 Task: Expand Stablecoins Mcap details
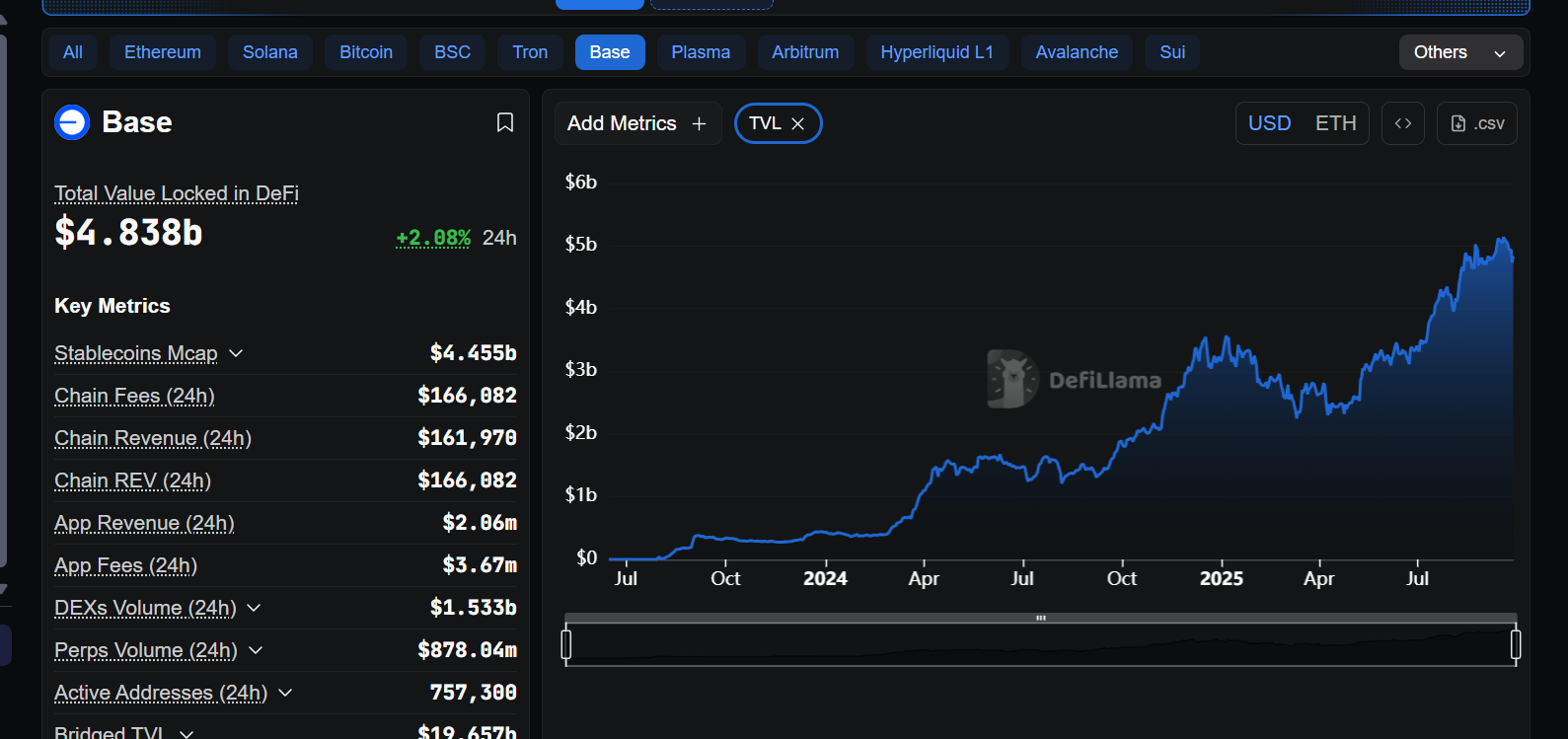[236, 353]
